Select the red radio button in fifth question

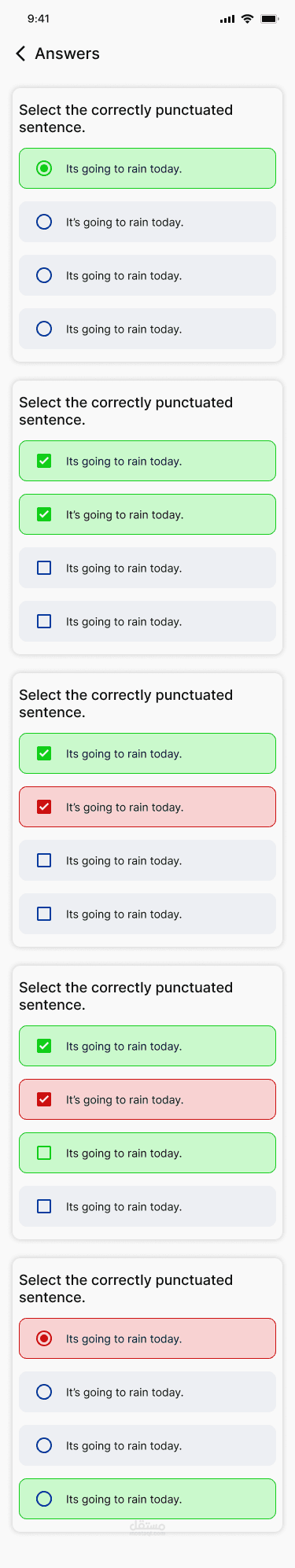(x=44, y=1338)
